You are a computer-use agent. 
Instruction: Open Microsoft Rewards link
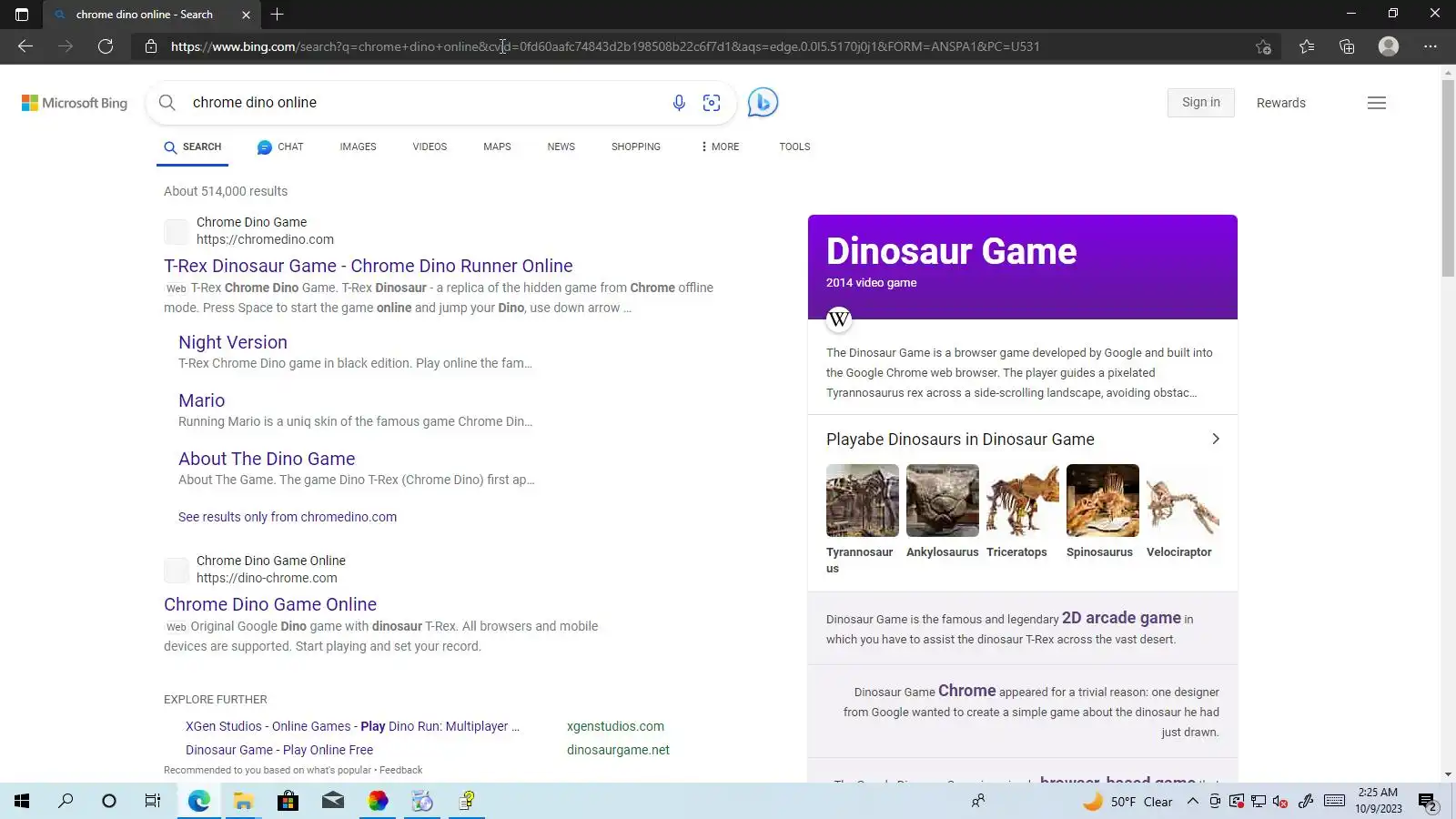1281,103
